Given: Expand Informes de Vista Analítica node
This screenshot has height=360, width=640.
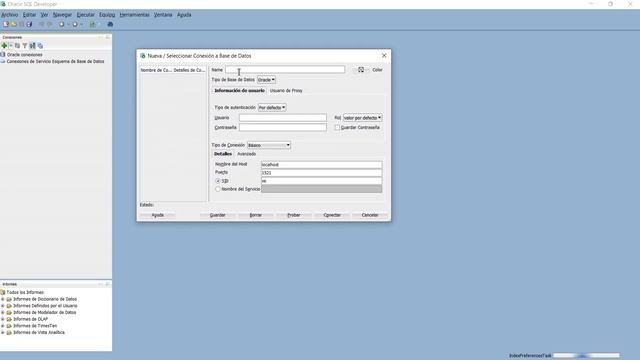Looking at the screenshot, I should click(x=3, y=333).
